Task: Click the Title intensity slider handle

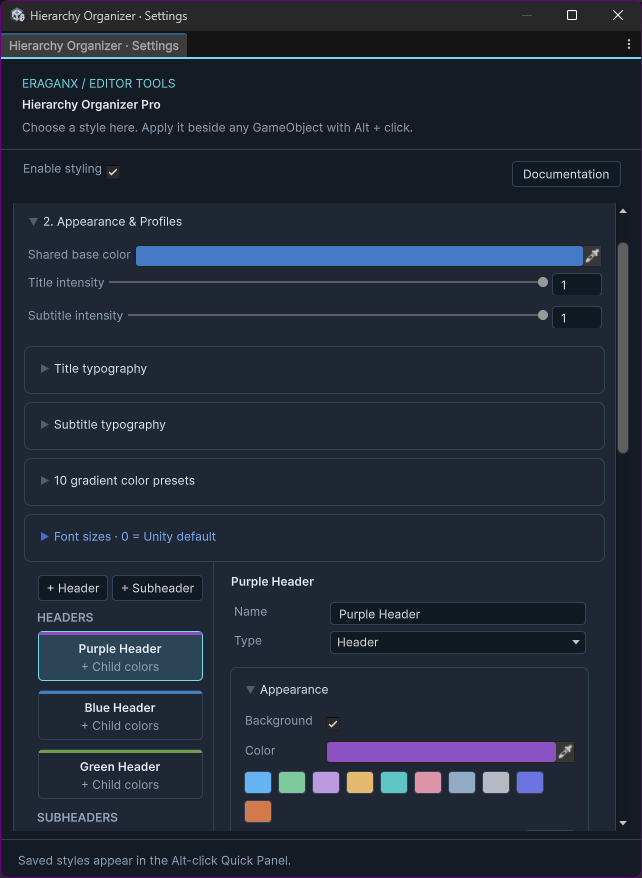Action: 542,282
